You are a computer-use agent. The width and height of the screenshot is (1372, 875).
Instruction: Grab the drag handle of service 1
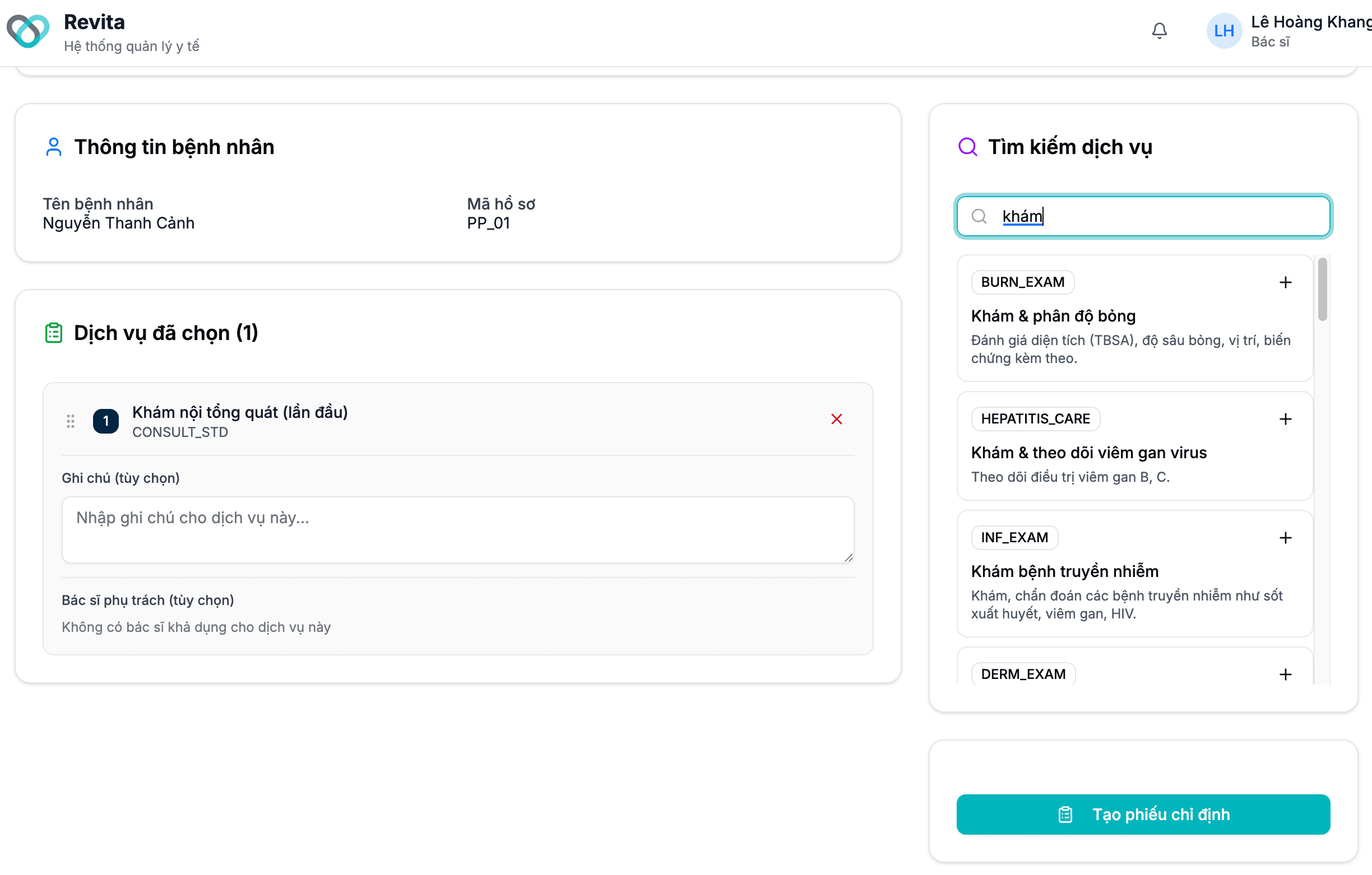click(71, 422)
